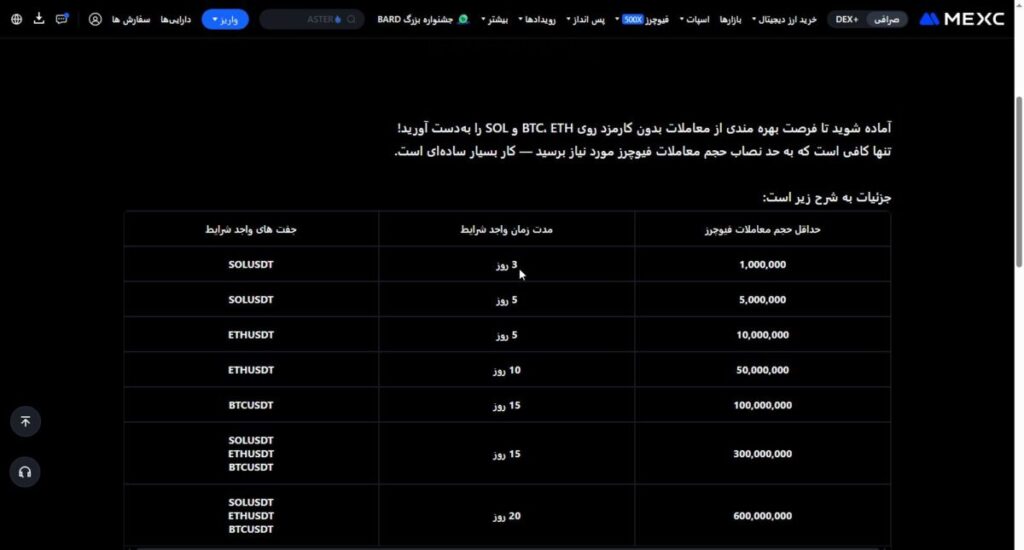
Task: Click the BARD festival icon
Action: pyautogui.click(x=462, y=19)
